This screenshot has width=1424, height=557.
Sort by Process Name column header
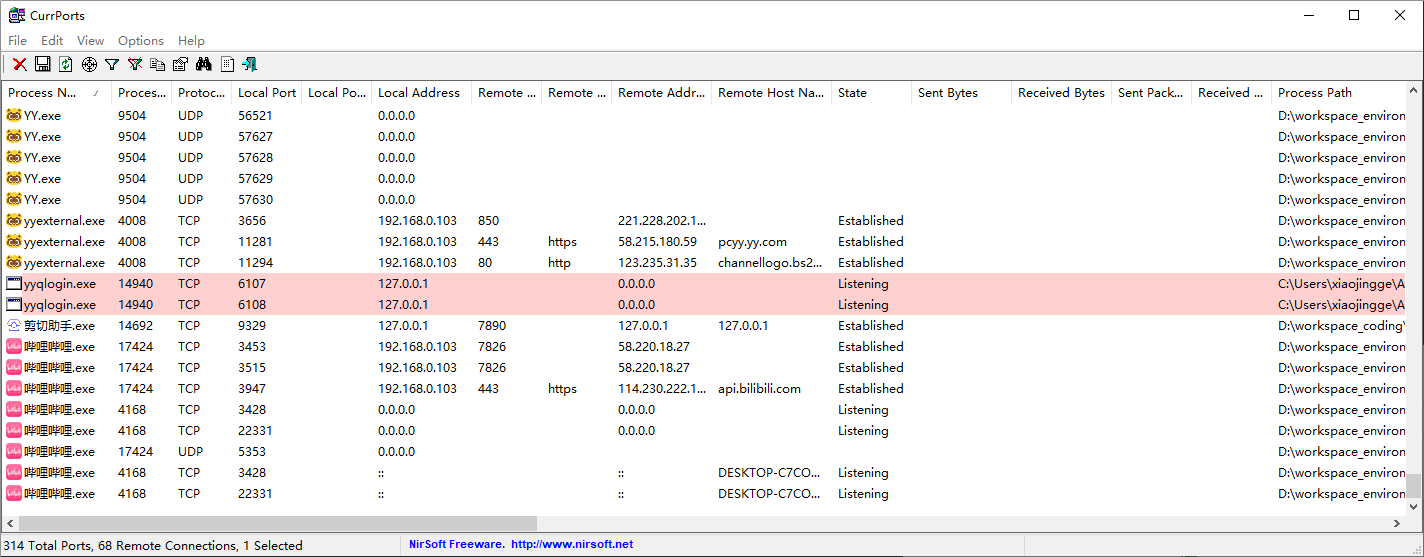tap(57, 92)
